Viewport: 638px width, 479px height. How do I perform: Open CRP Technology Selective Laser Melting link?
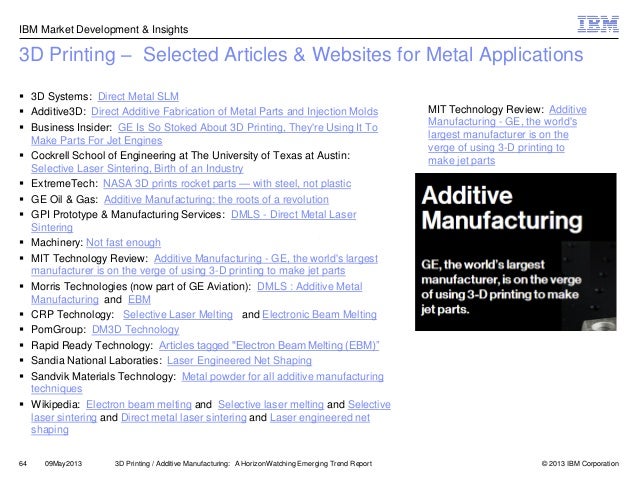178,315
